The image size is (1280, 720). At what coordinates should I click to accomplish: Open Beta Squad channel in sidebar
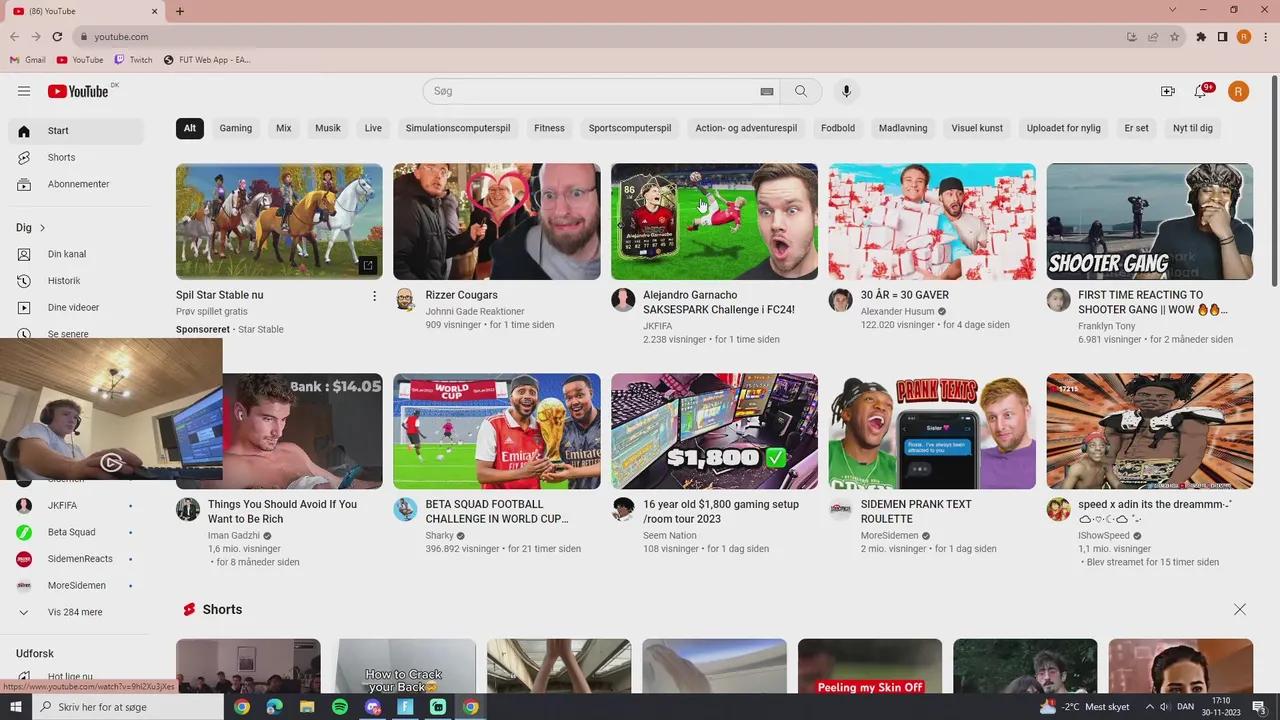pos(72,532)
